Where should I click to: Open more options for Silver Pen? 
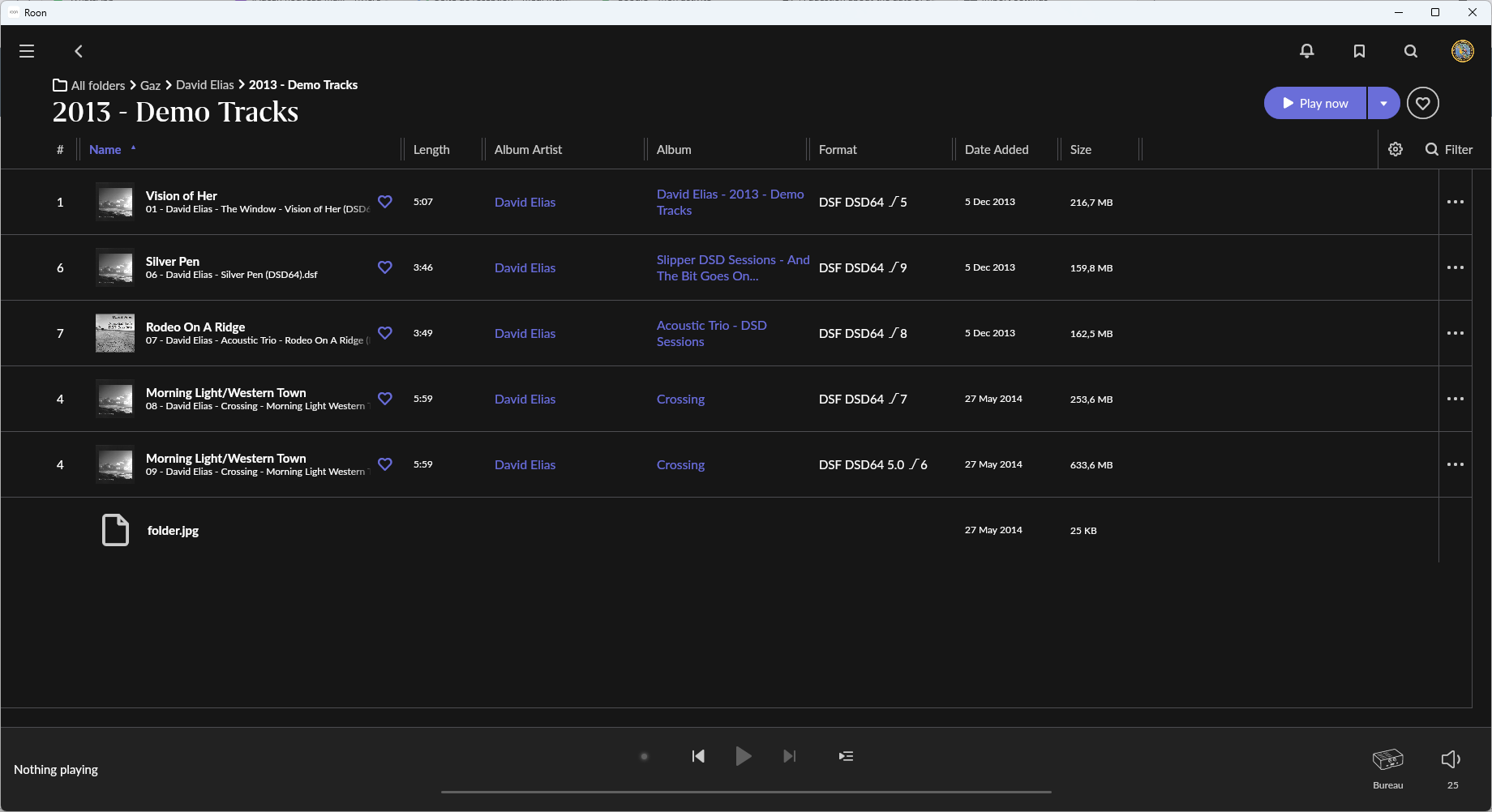[1456, 267]
